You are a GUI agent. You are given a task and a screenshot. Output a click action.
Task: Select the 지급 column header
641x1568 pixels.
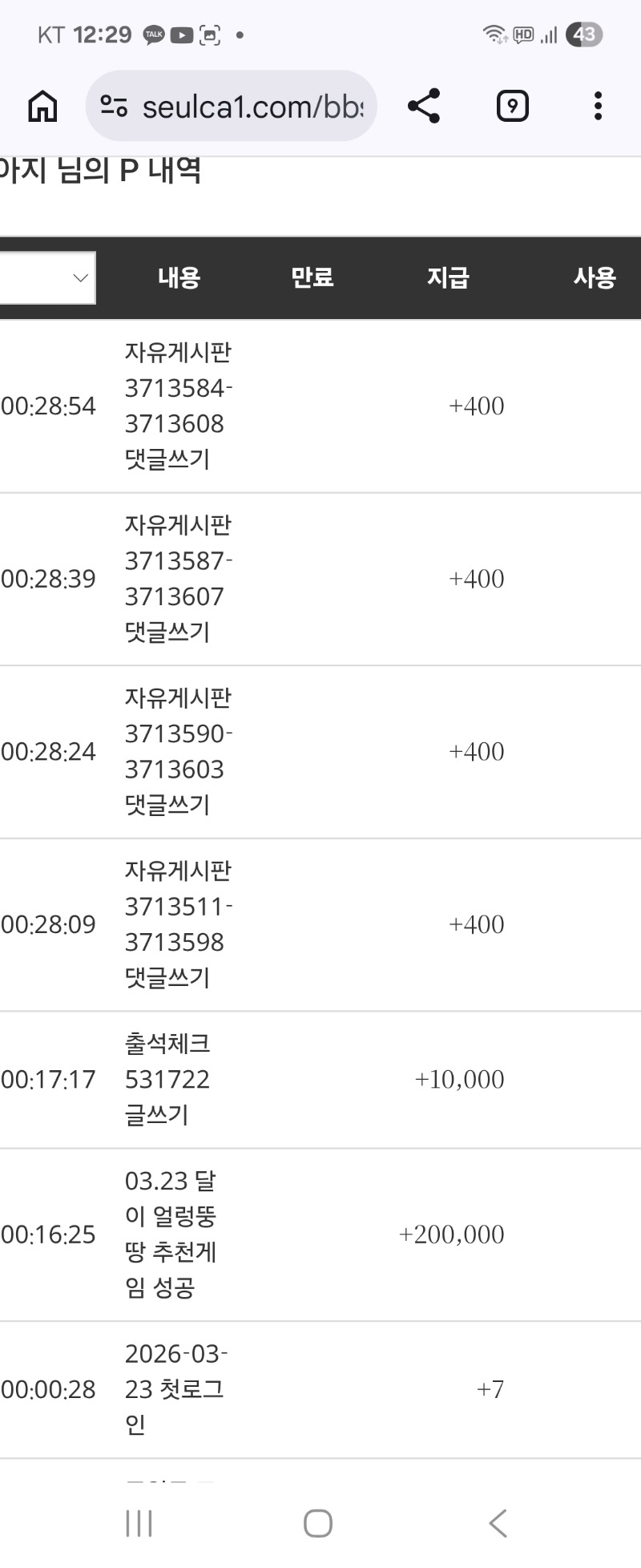[x=447, y=278]
